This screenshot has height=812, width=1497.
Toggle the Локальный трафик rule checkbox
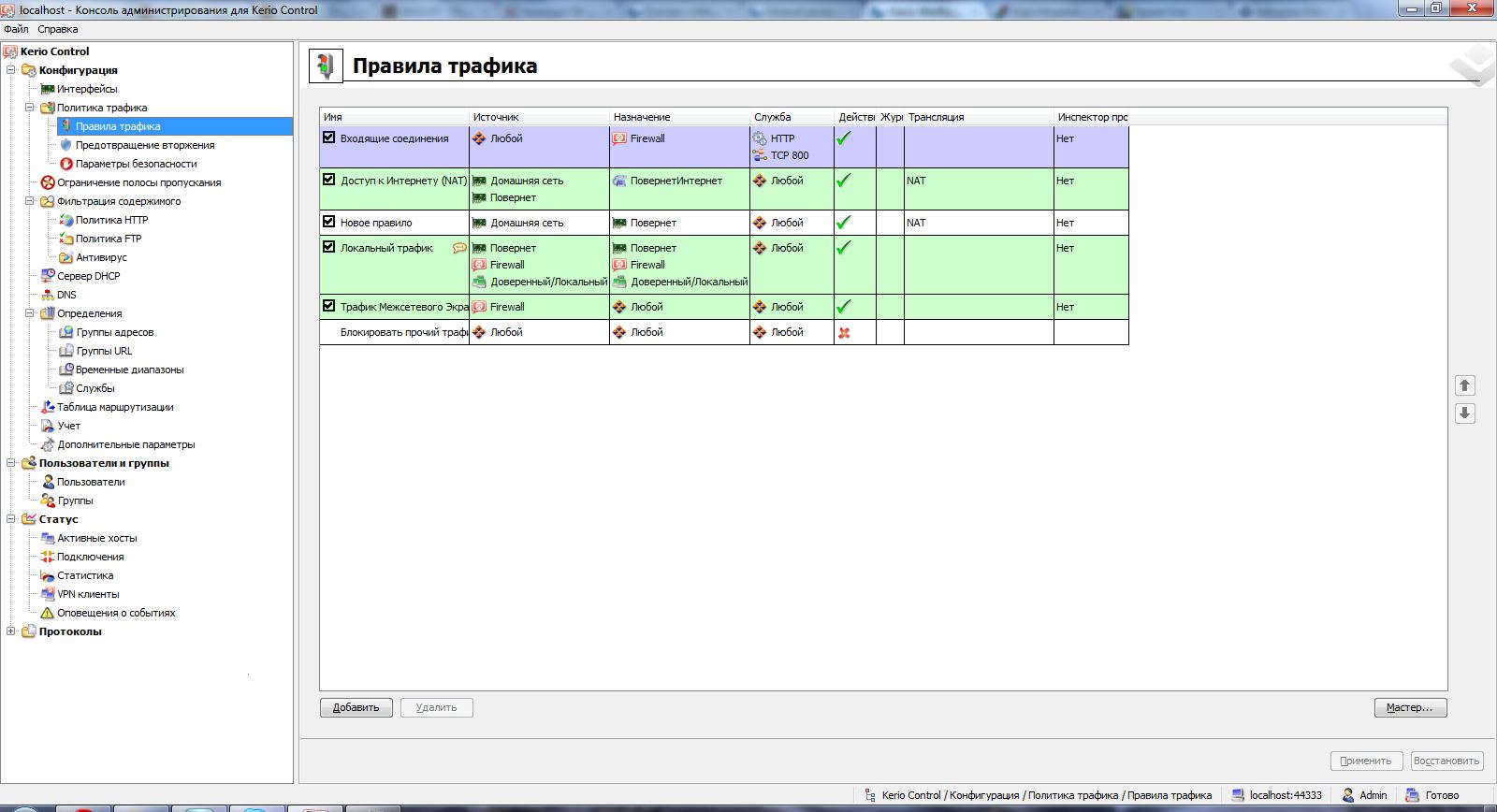(328, 247)
